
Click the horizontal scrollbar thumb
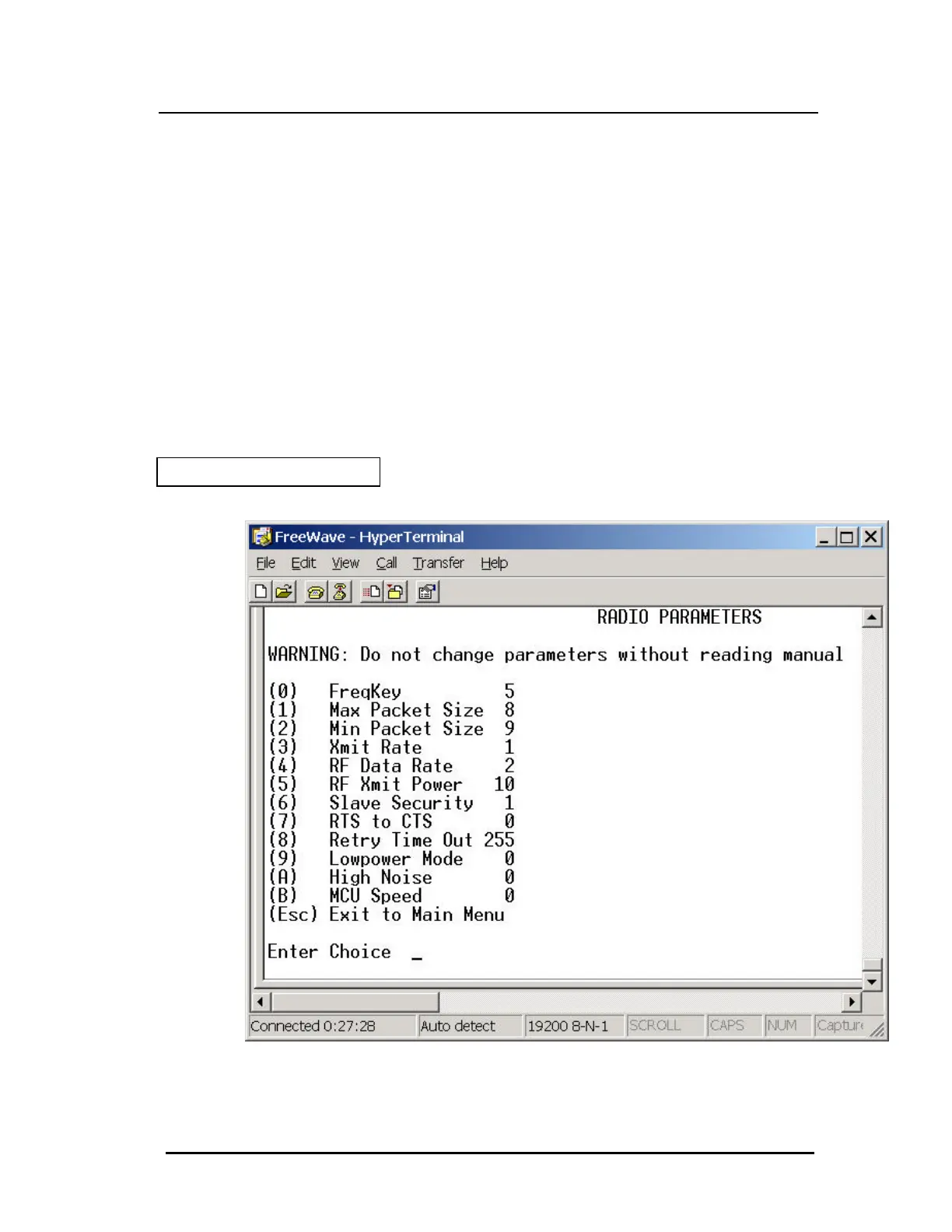355,1002
